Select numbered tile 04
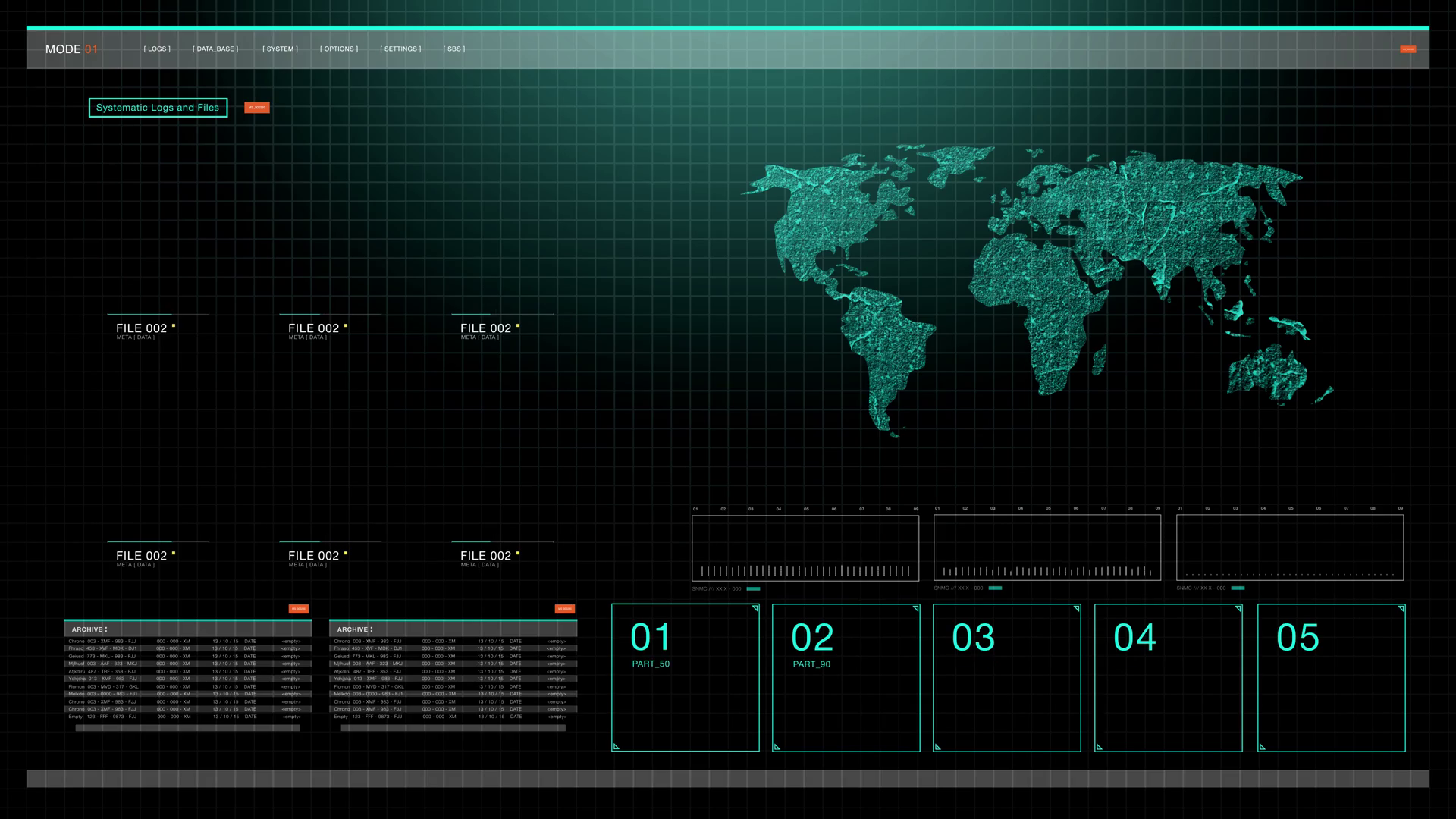This screenshot has height=819, width=1456. click(x=1168, y=677)
